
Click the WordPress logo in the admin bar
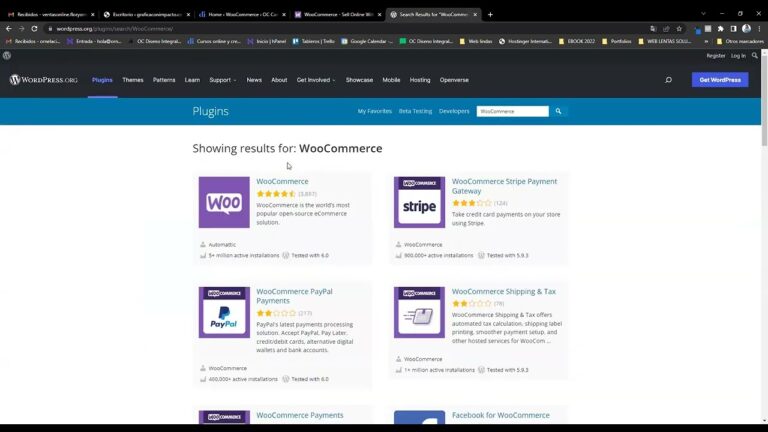pos(7,56)
